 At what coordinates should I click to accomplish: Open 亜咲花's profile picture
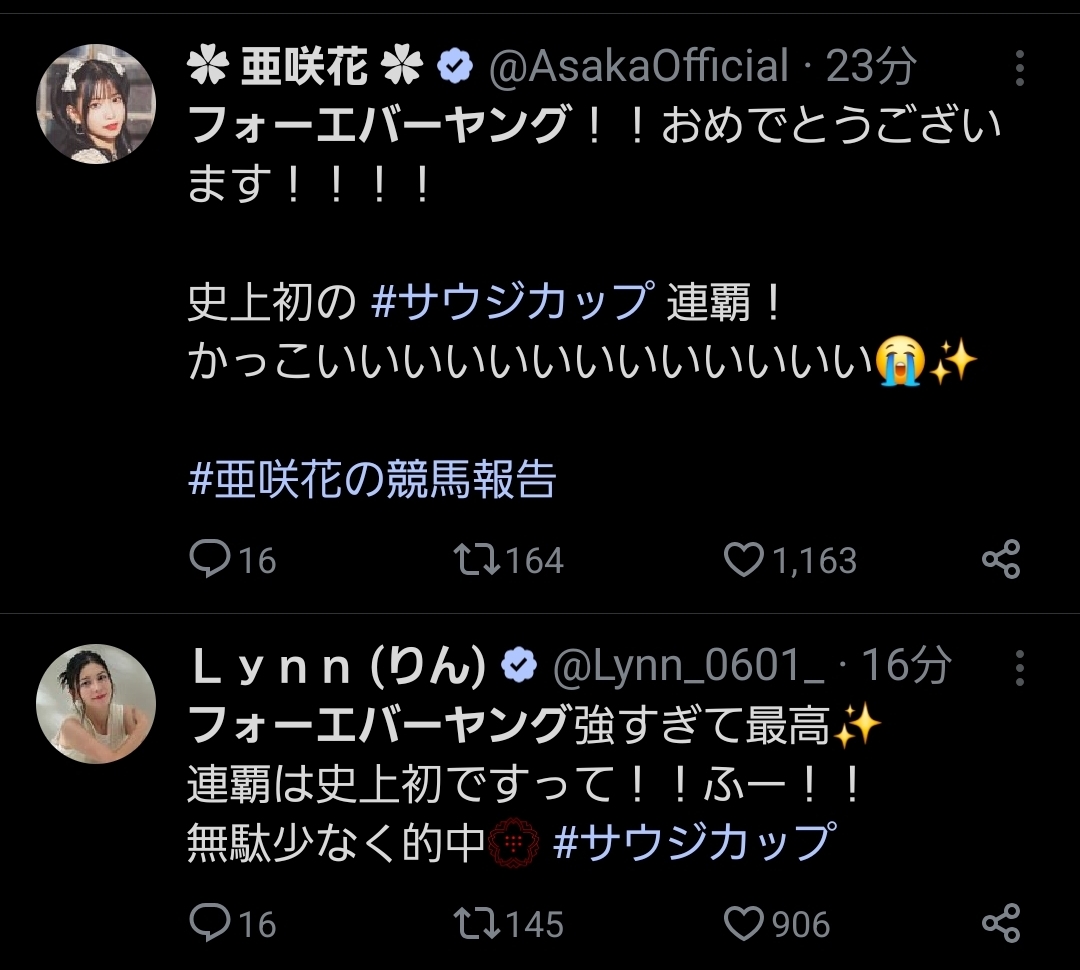pos(96,104)
